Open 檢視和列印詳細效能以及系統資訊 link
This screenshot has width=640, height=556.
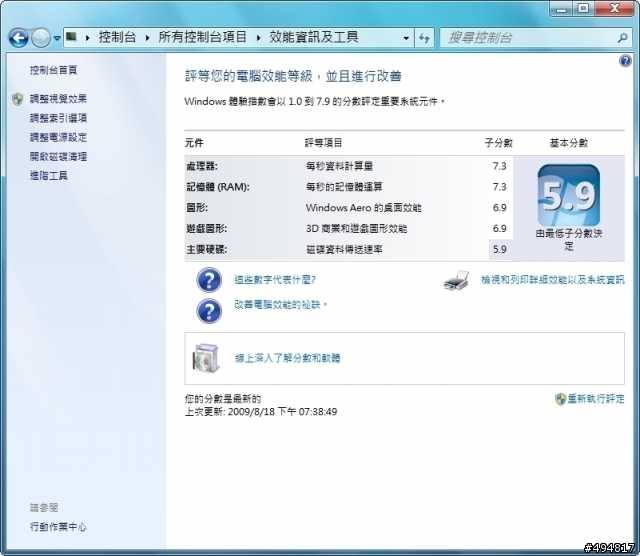(x=552, y=281)
